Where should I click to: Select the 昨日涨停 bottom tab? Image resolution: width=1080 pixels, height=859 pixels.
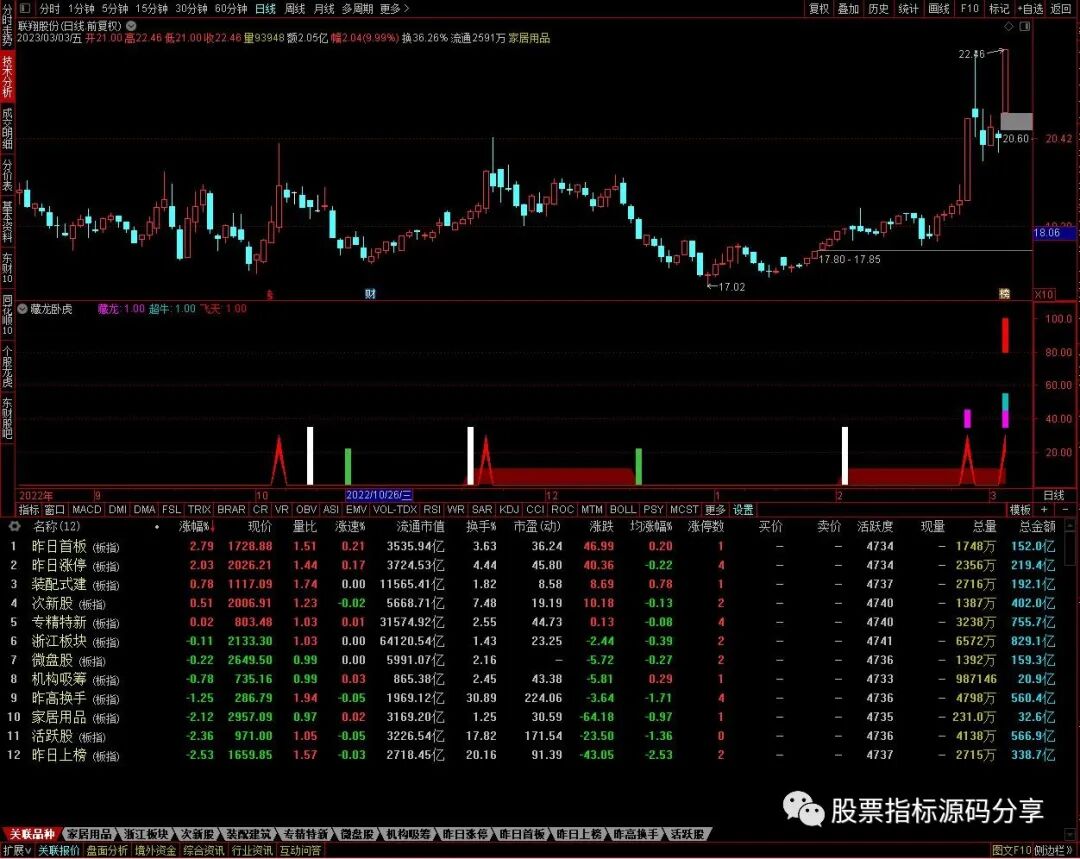pos(466,834)
